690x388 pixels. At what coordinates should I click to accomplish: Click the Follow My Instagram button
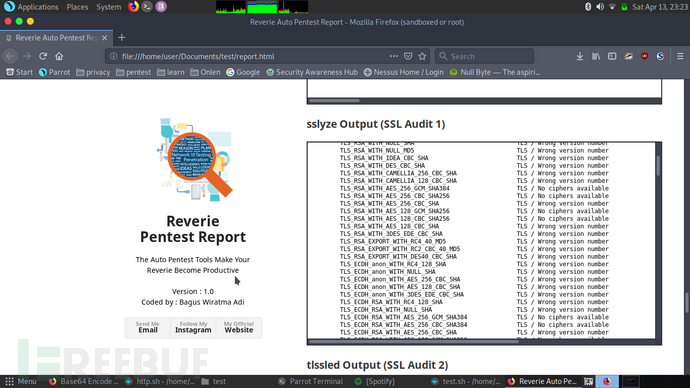[x=193, y=328]
